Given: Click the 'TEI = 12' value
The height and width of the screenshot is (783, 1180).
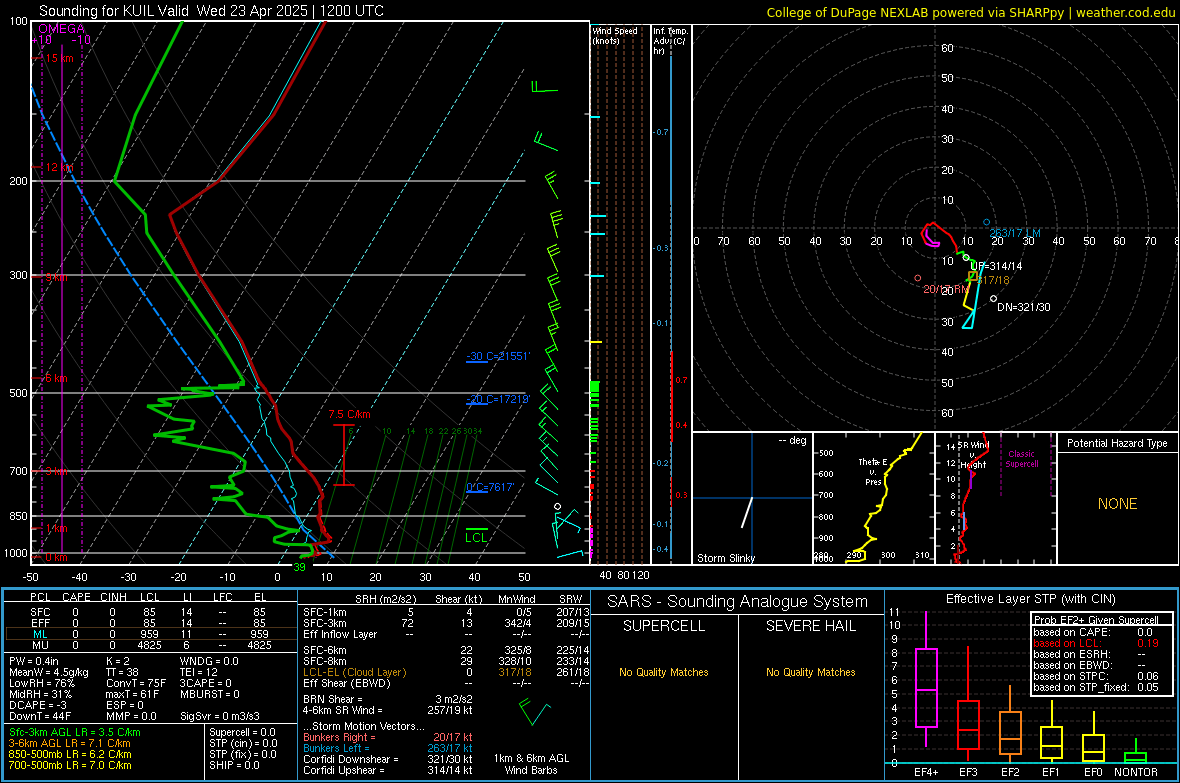Looking at the screenshot, I should click(199, 672).
